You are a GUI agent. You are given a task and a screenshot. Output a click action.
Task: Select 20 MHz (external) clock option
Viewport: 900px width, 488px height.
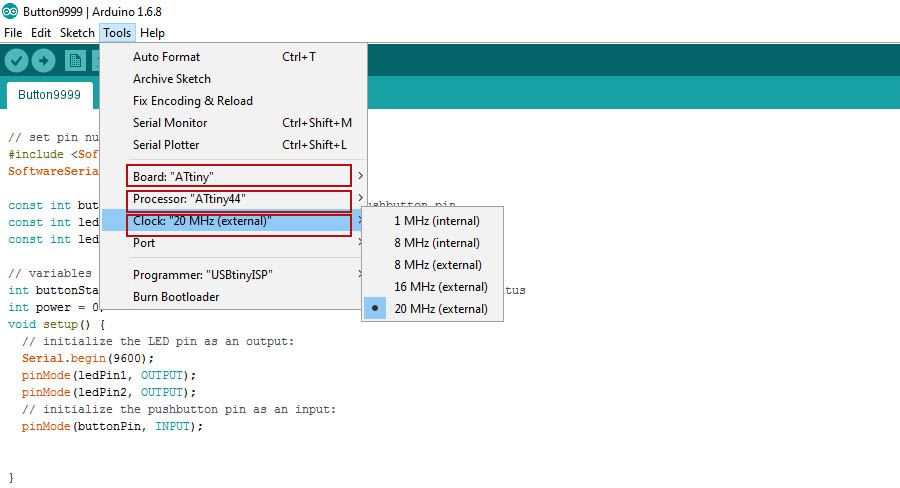[x=433, y=308]
